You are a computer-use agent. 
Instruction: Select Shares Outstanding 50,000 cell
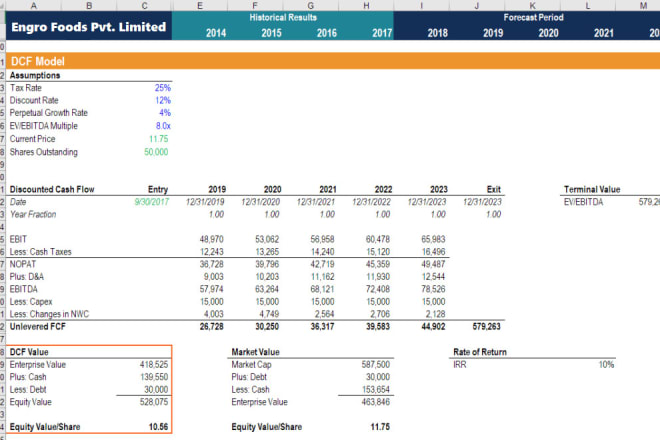click(156, 152)
